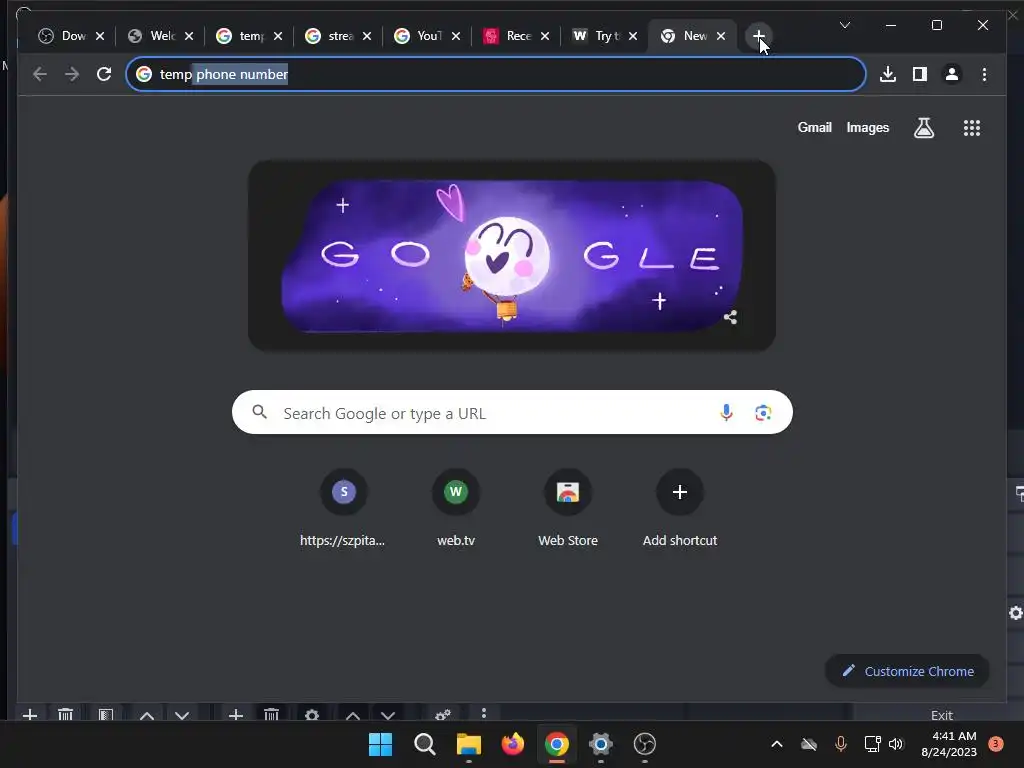
Task: Close the Dow tab
Action: pos(100,36)
